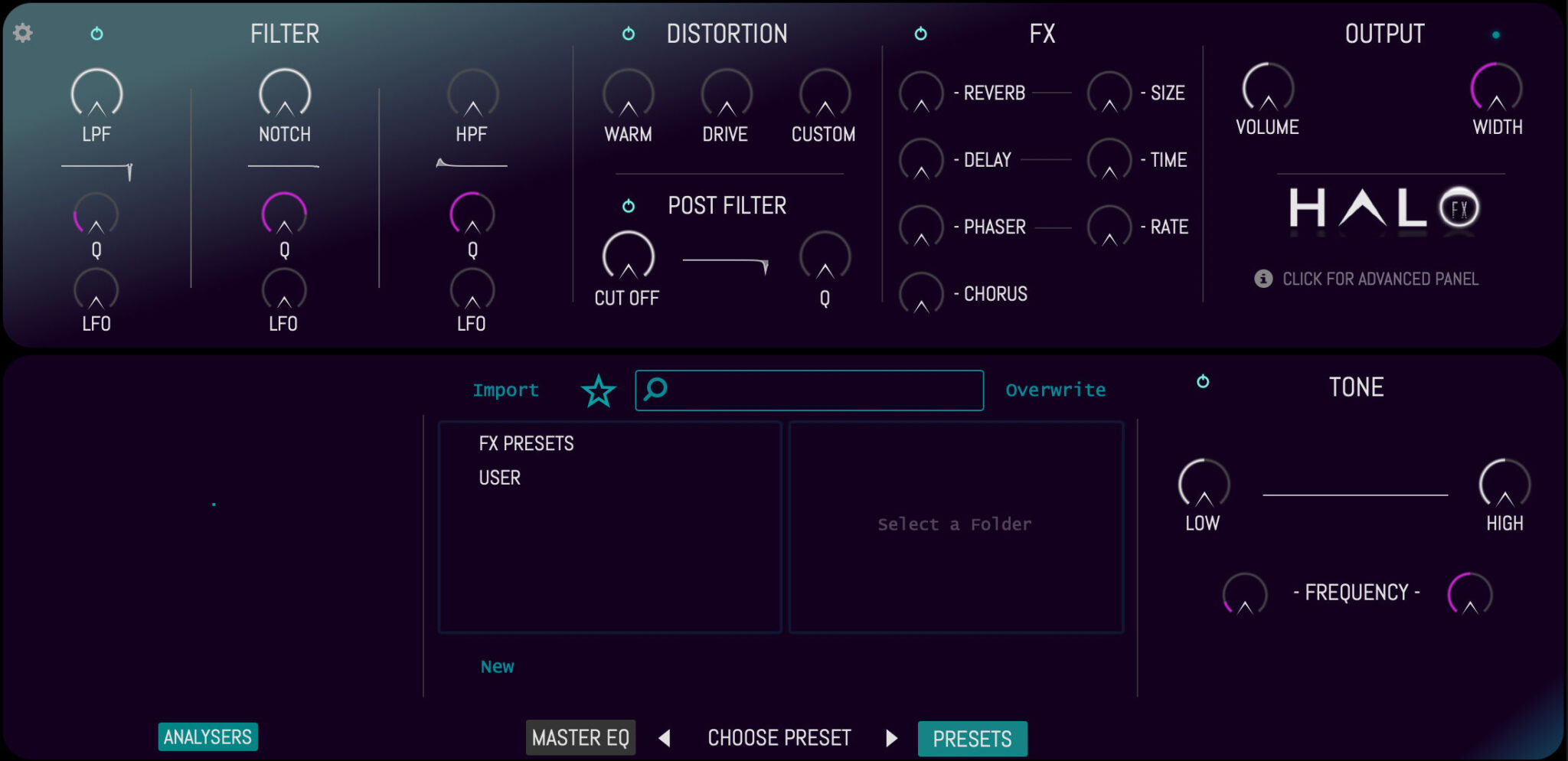Click the search magnifier icon
This screenshot has width=1568, height=761.
[x=655, y=390]
